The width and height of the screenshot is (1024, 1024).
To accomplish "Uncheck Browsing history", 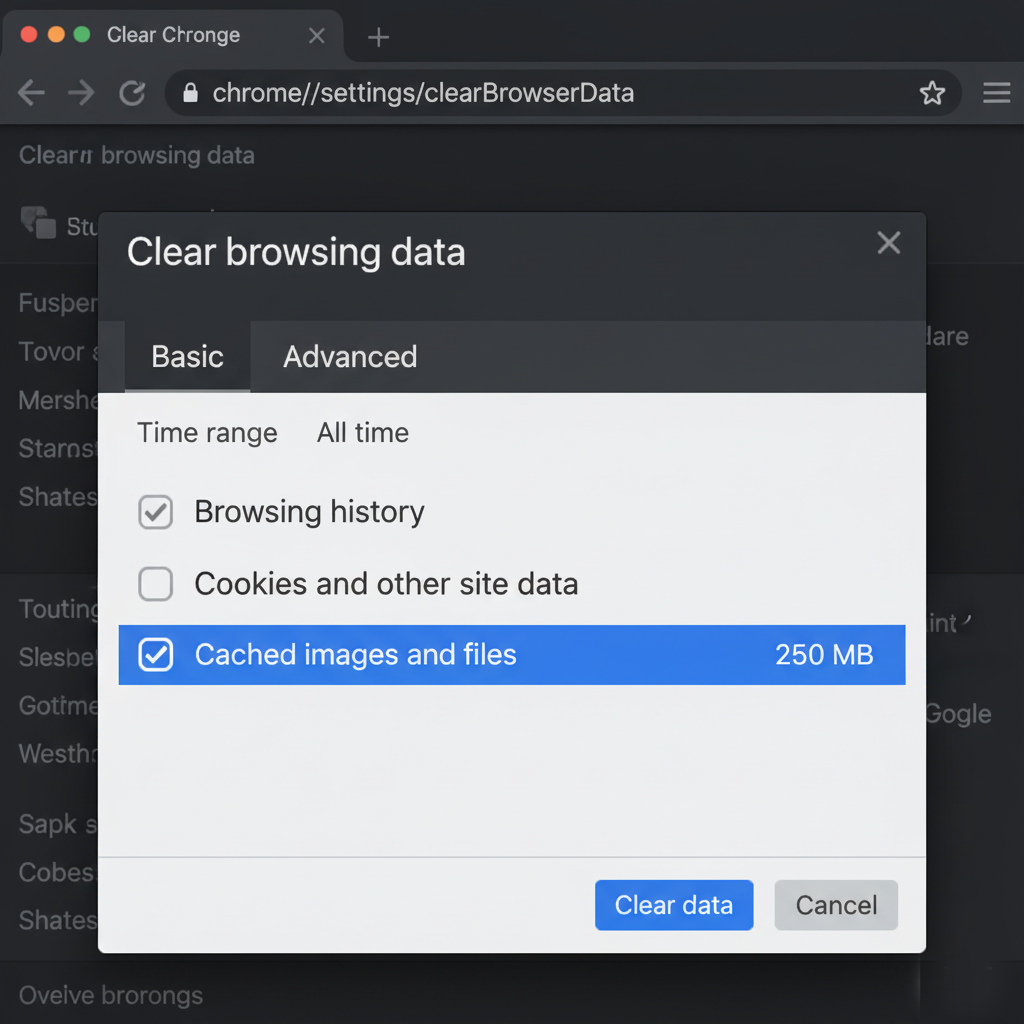I will tap(155, 512).
